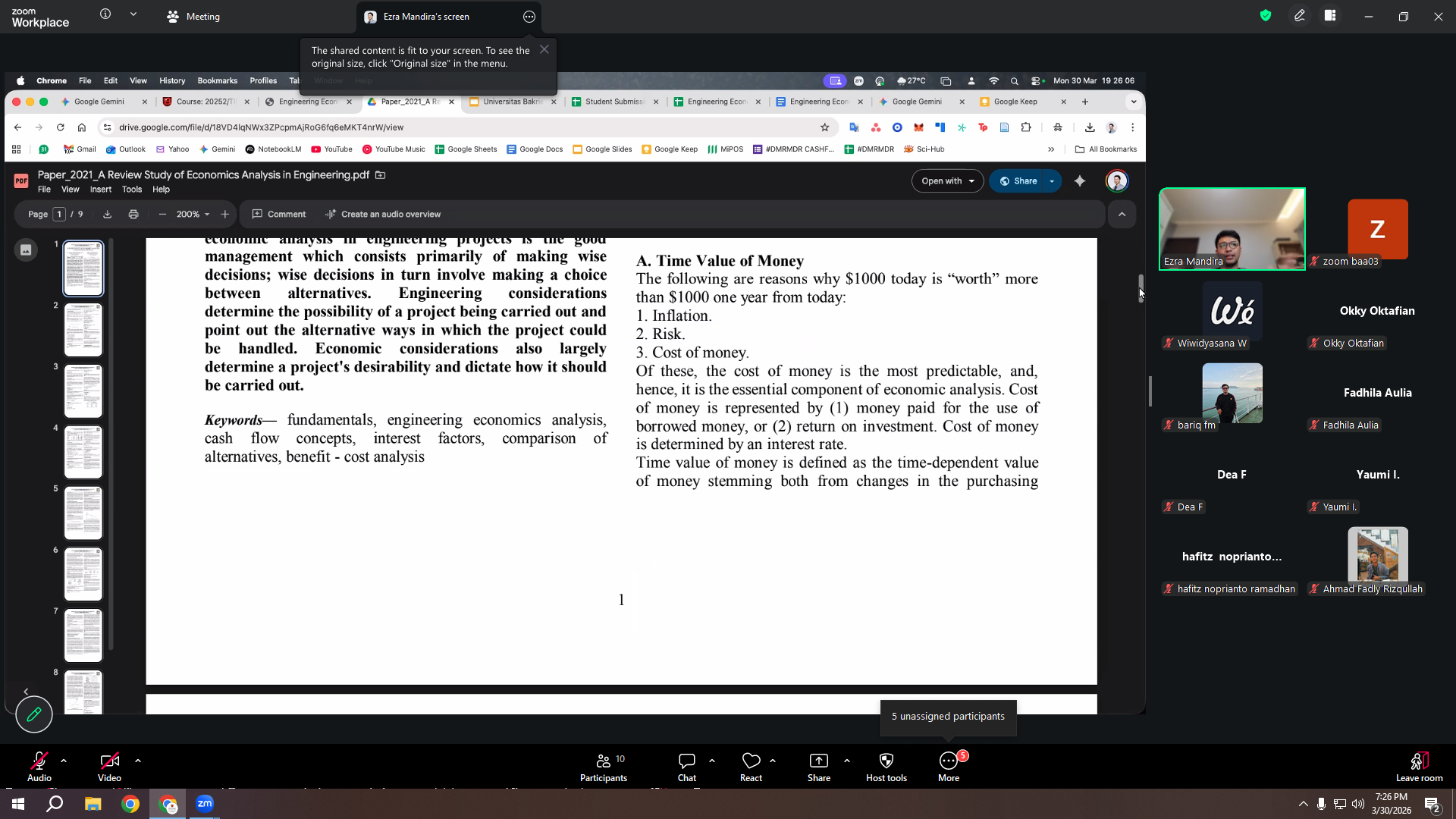
Task: Open Host tools shield menu
Action: 886,766
